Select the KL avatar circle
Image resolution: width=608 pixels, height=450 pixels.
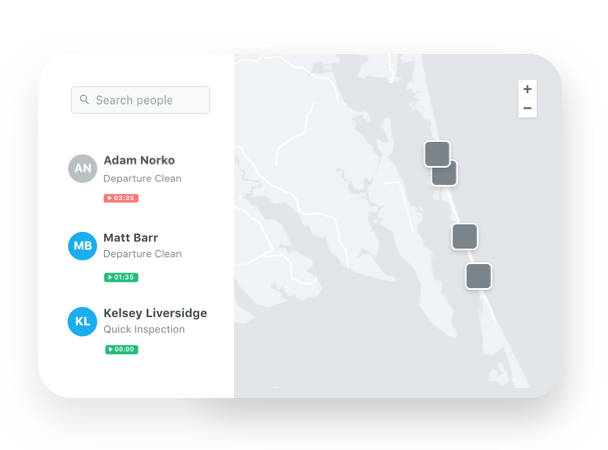pos(83,321)
